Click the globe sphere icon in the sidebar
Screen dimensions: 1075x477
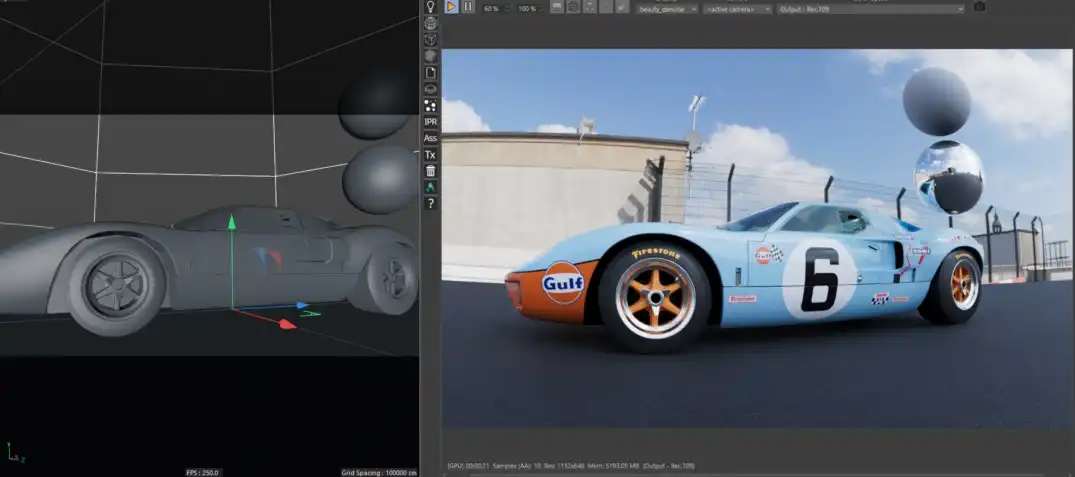click(431, 23)
